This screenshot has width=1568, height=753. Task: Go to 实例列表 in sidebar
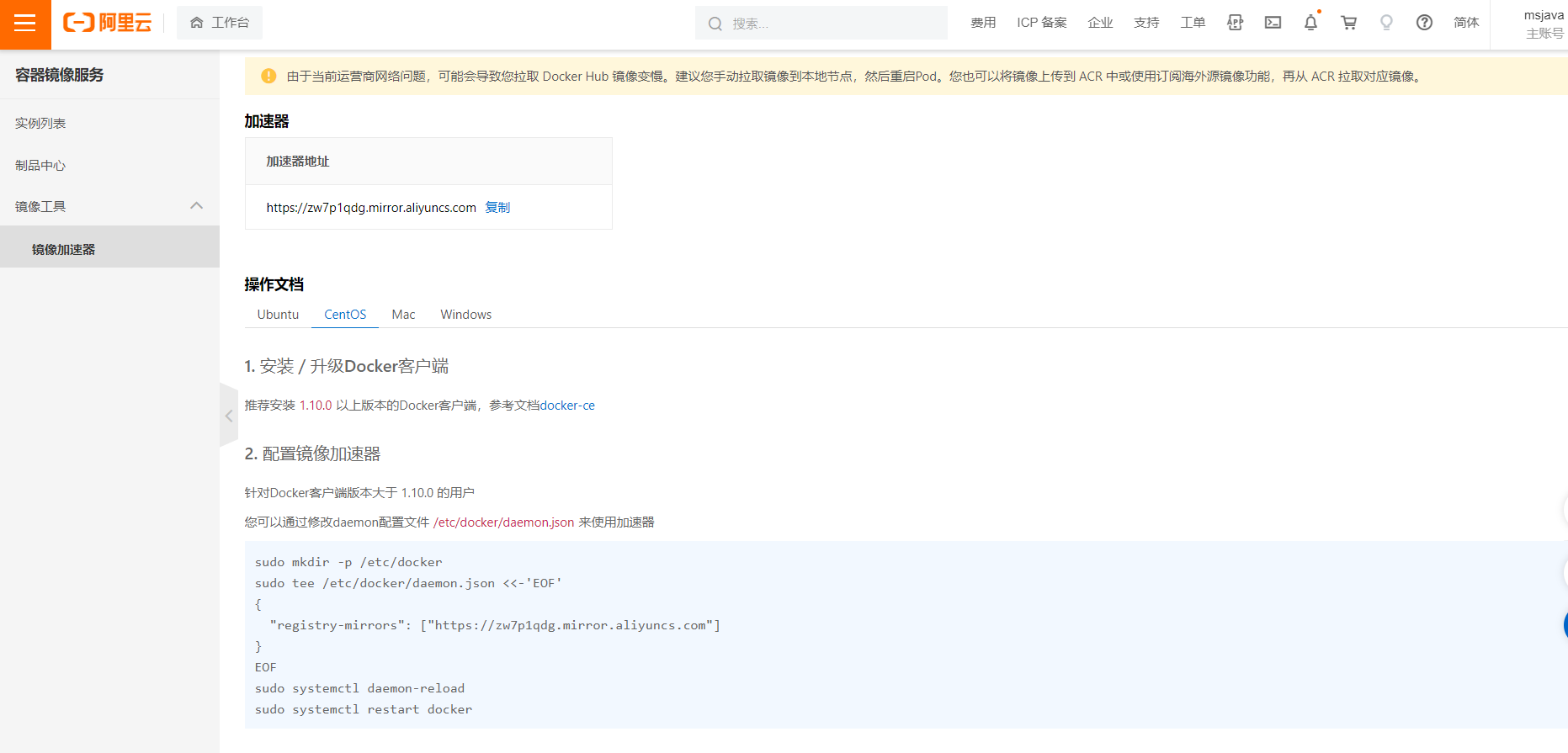(40, 123)
